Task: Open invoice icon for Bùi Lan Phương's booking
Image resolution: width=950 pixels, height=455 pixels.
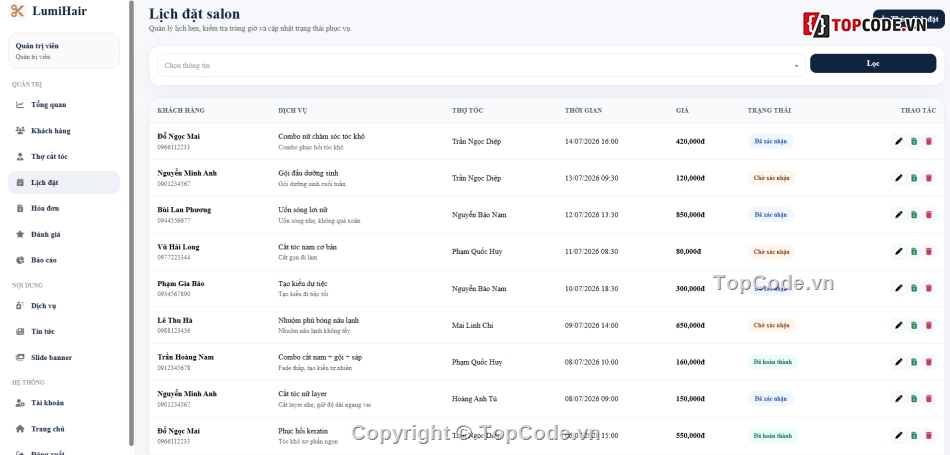Action: tap(914, 215)
